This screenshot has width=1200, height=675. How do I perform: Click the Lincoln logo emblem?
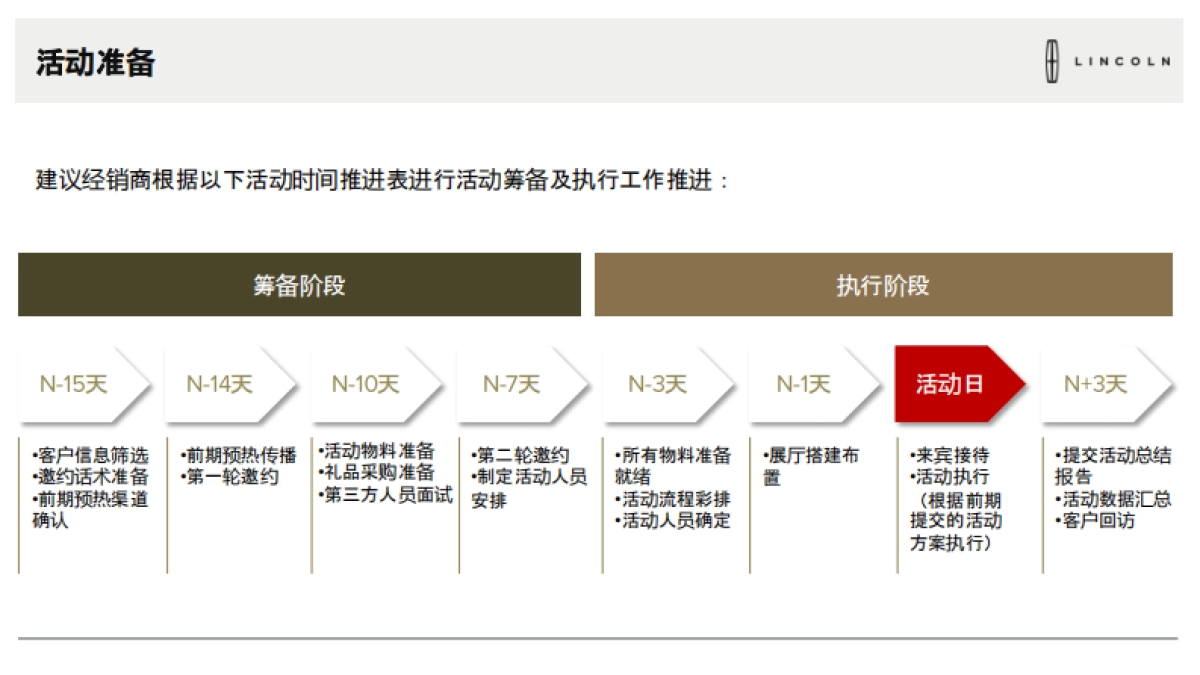[1052, 60]
